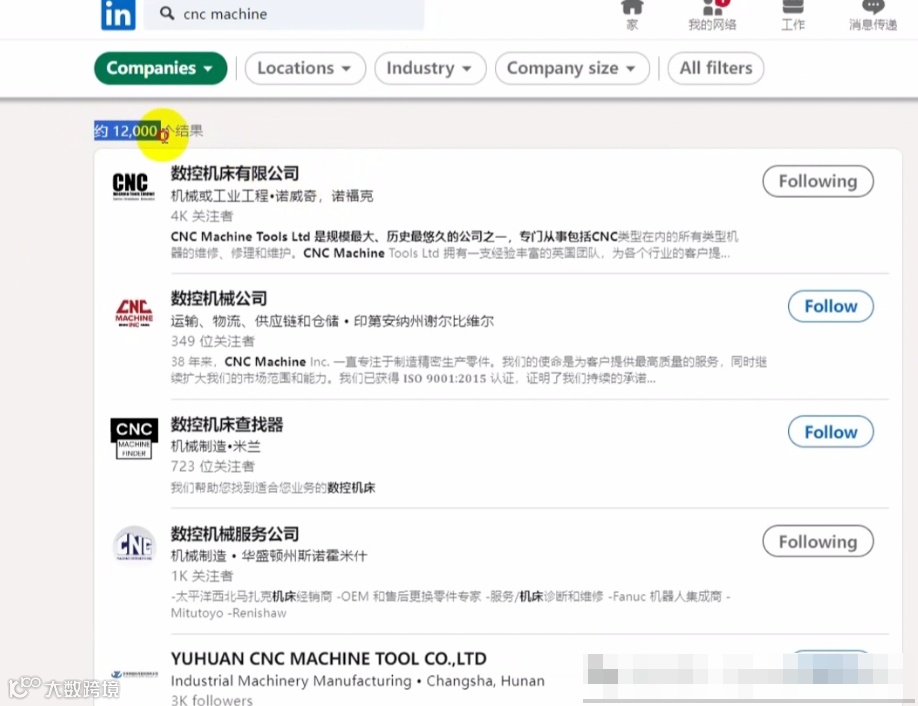Open YUHUAN CNC MACHINE TOOL CO.,LTD link
Image resolution: width=918 pixels, height=706 pixels.
click(x=328, y=659)
